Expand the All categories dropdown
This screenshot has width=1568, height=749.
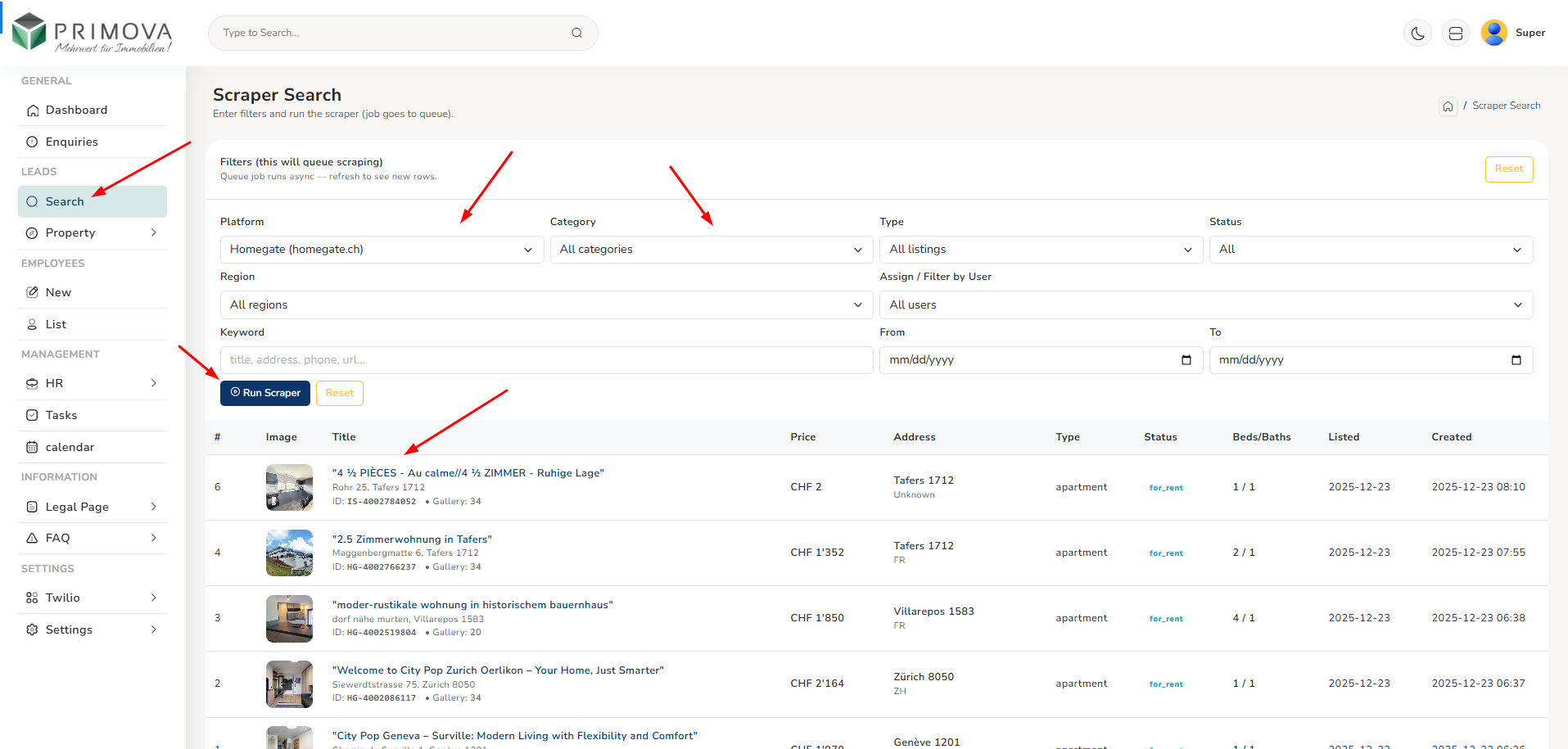[x=711, y=250]
